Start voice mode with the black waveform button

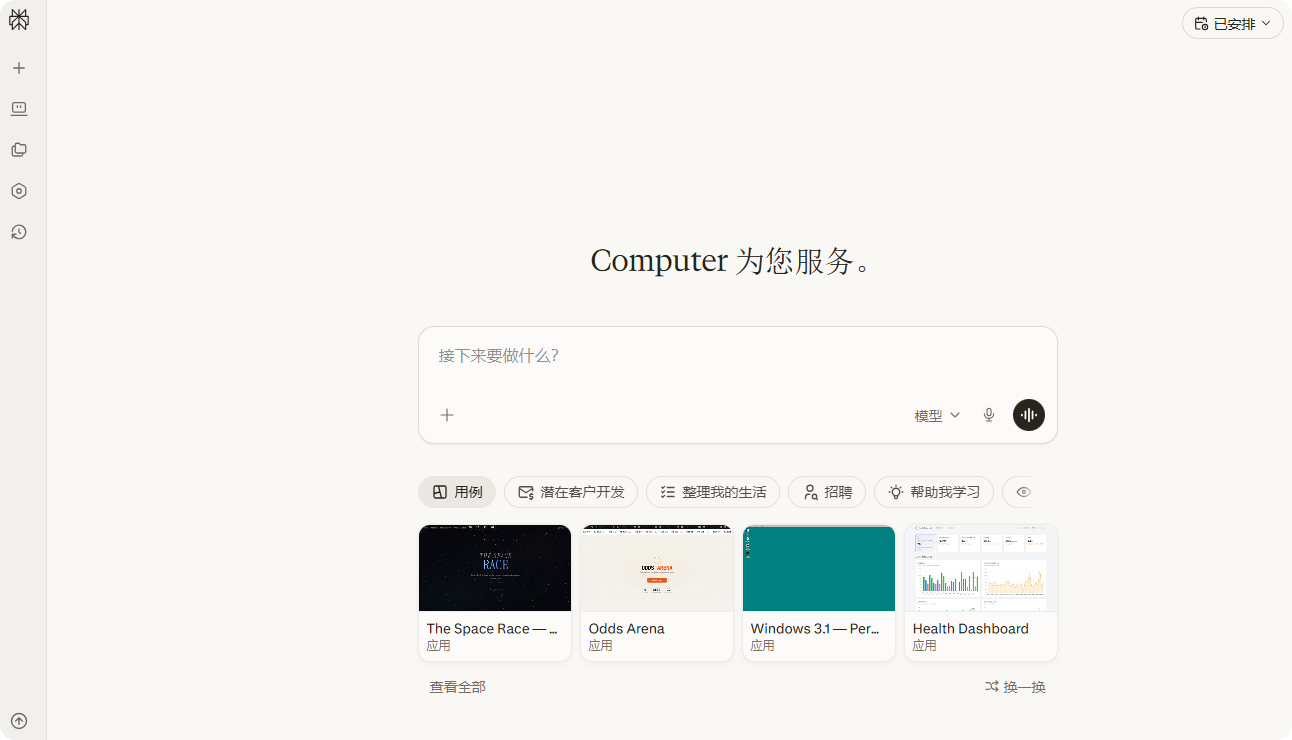[1028, 415]
